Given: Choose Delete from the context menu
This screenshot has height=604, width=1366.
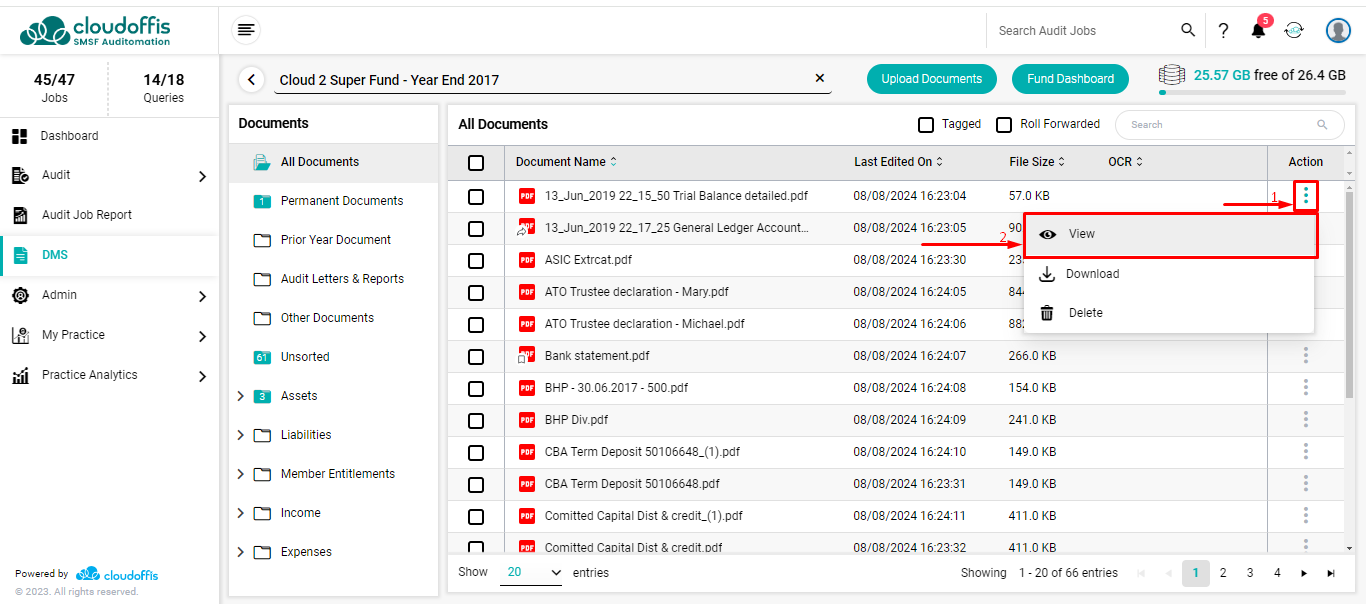Looking at the screenshot, I should point(1170,313).
